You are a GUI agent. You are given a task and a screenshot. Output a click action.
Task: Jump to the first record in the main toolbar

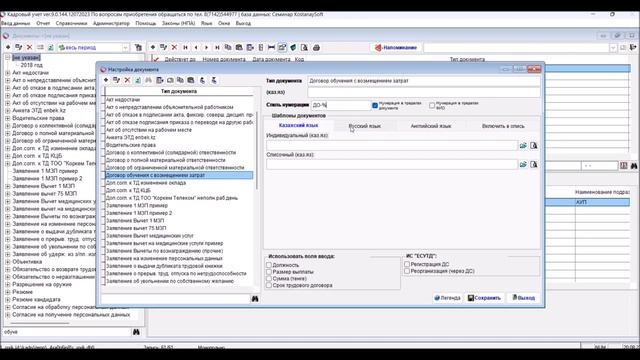(185, 47)
